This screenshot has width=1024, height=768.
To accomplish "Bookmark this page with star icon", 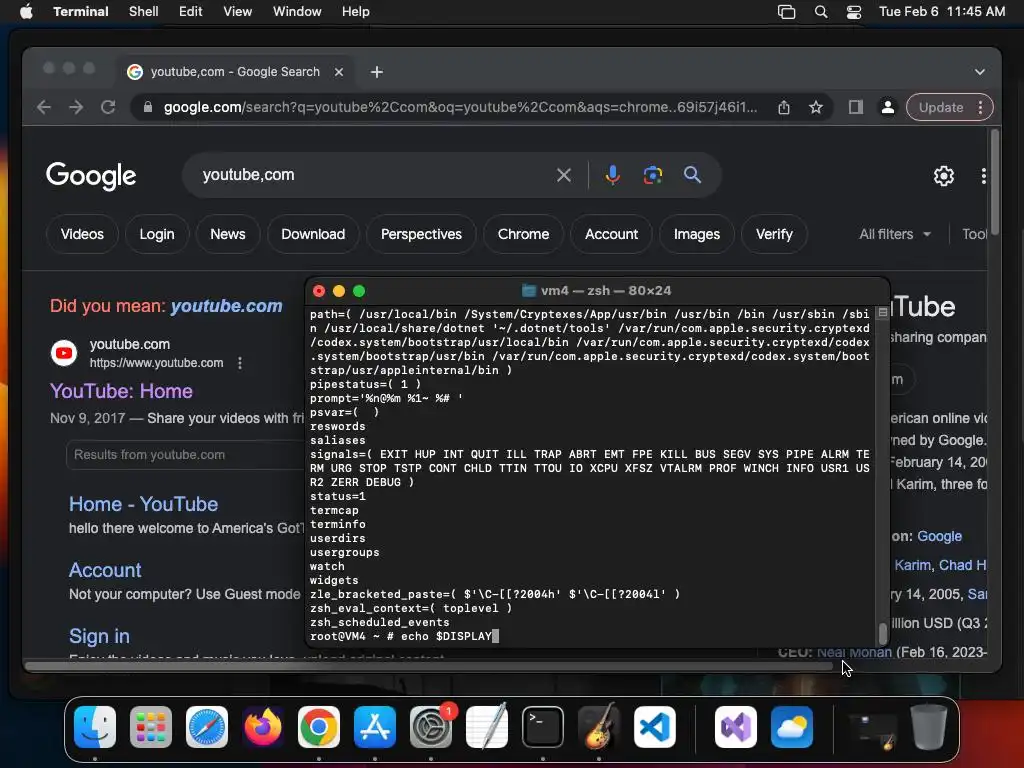I will click(x=816, y=107).
